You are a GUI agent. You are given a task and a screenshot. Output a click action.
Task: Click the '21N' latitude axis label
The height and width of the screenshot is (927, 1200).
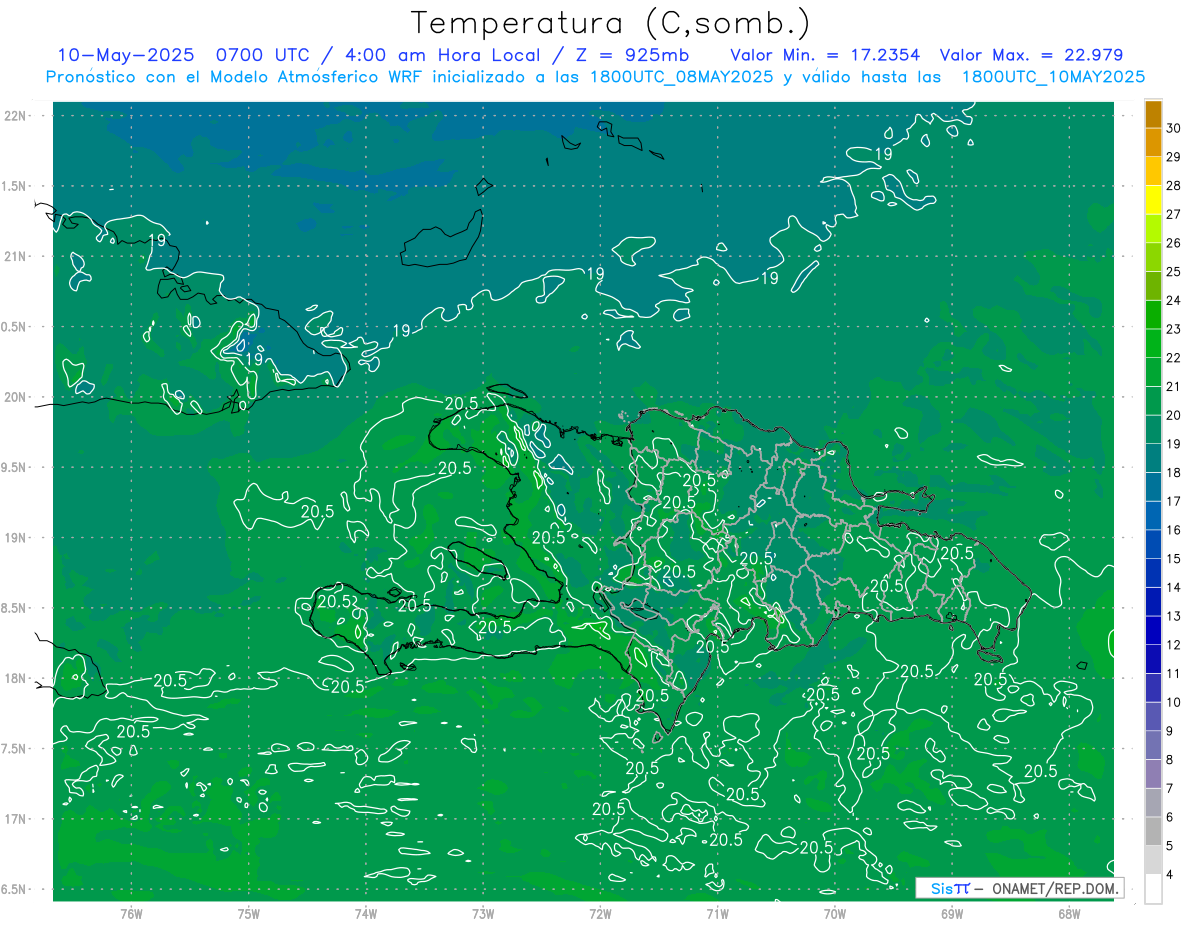[15, 257]
